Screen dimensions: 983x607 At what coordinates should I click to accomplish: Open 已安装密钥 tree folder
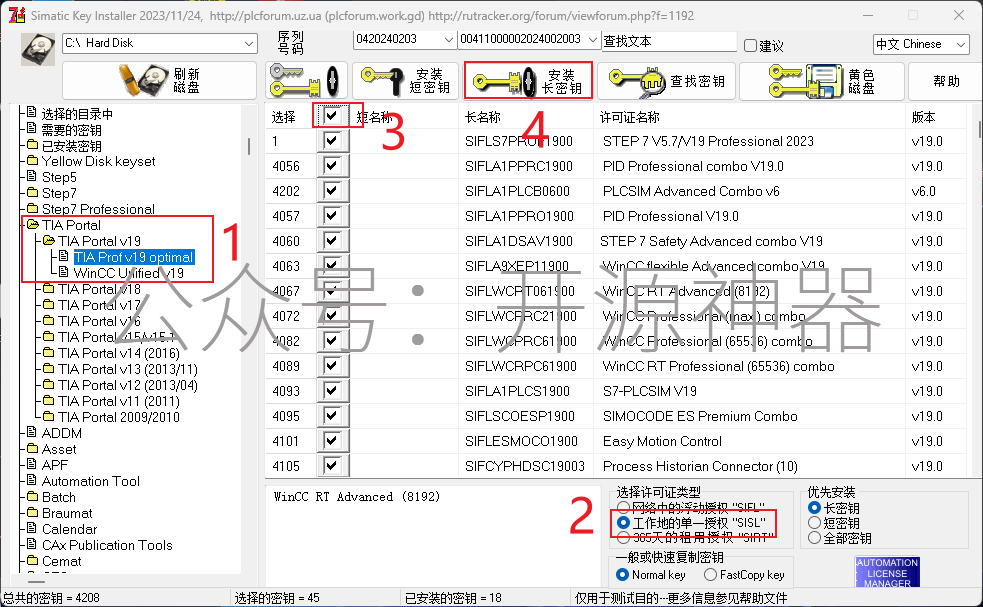71,146
